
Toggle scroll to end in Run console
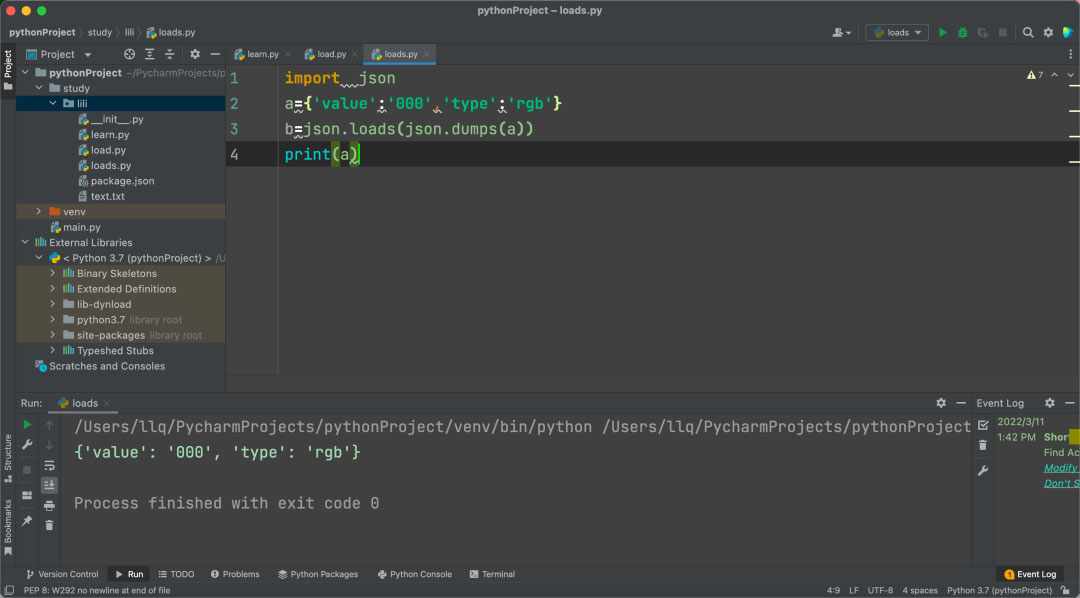49,485
